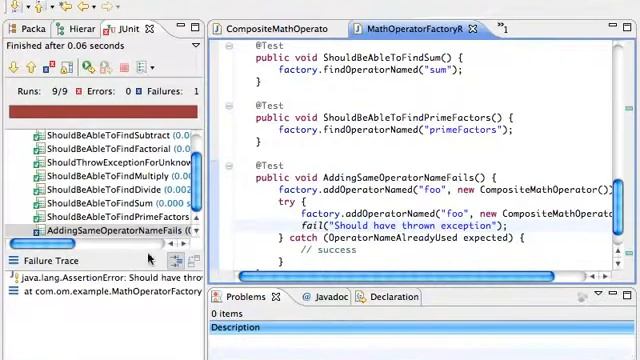The image size is (640, 360).
Task: Select ShouldBeAbleToFindMultiply test result
Action: pos(112,176)
